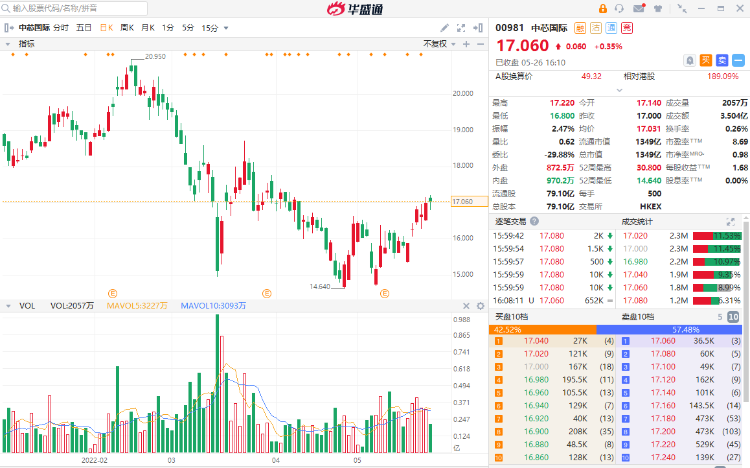Viewport: 750px width, 468px height.
Task: Click the 通 stock connect tag
Action: pos(611,28)
